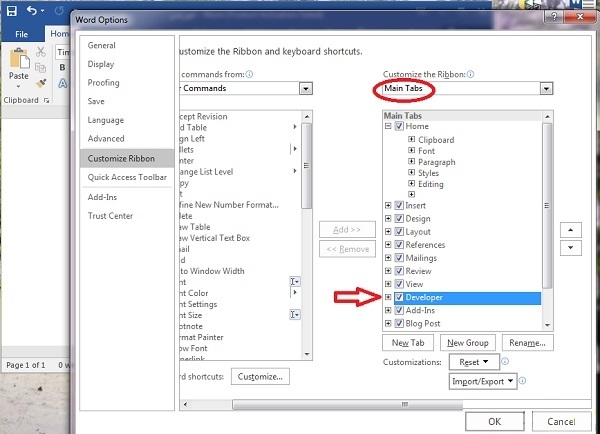Open the Import/Export dropdown
This screenshot has height=434, width=600.
(x=484, y=381)
